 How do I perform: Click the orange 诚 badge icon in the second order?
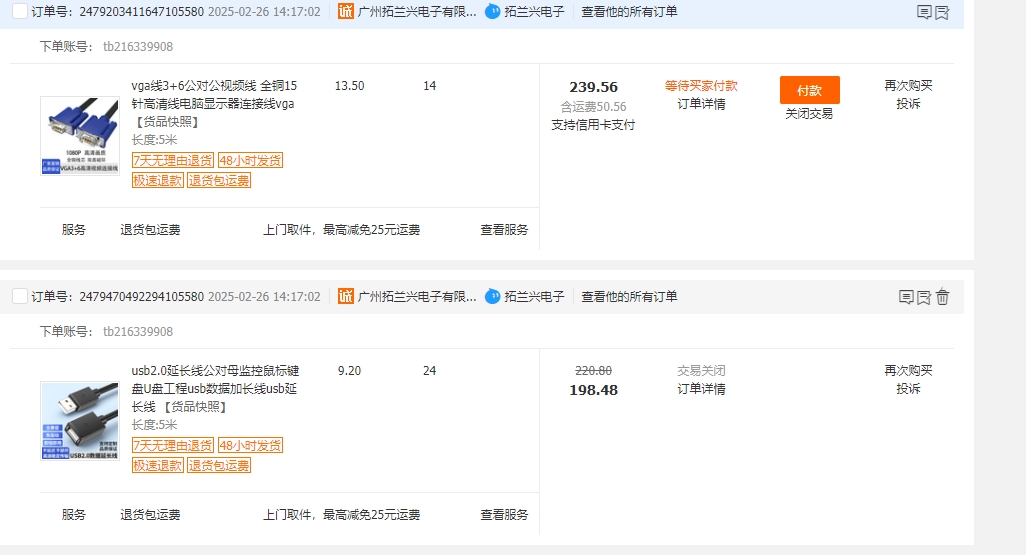[x=346, y=297]
